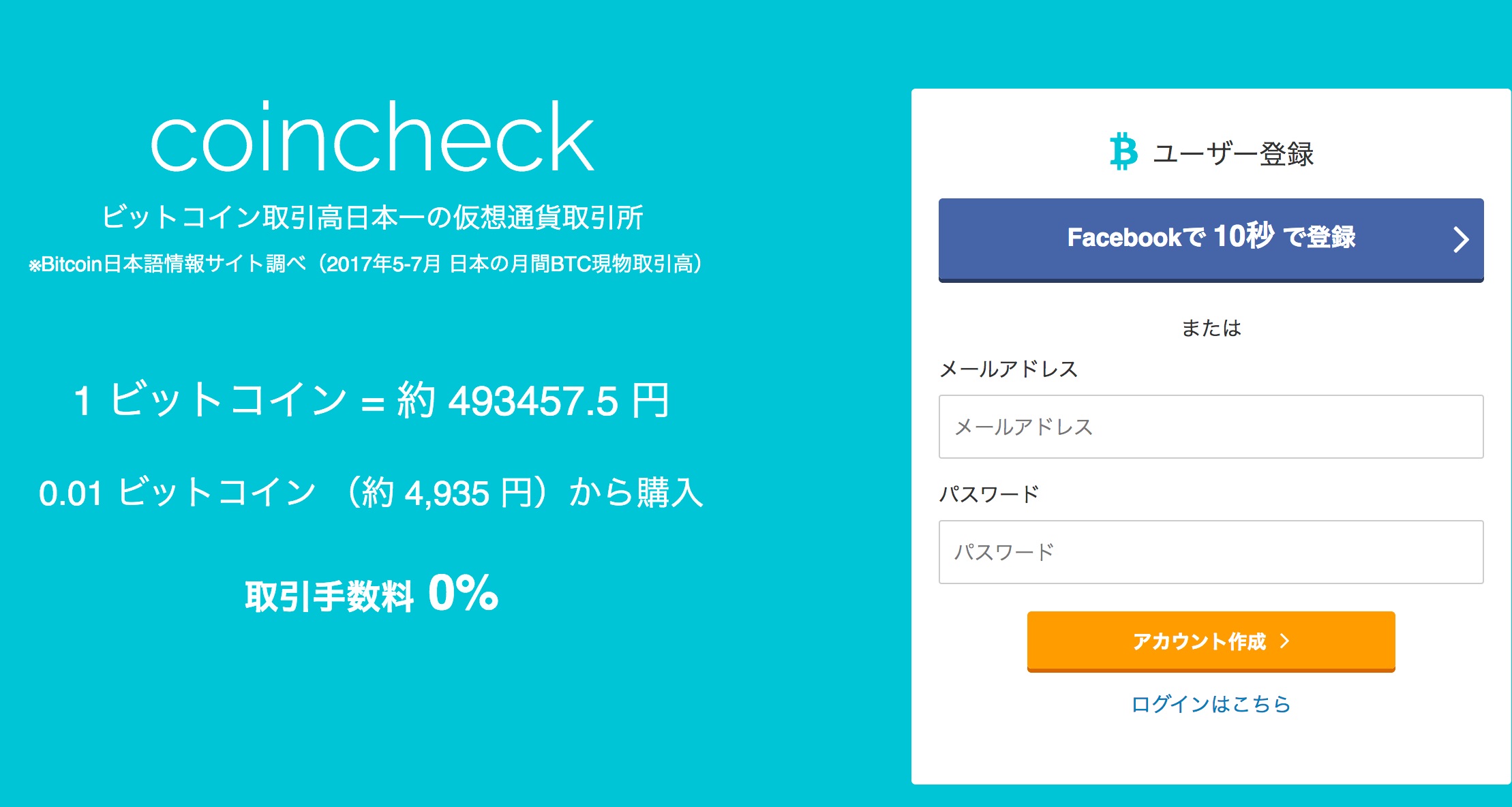
Task: Click the 0.01 ビットコイン text
Action: coord(177,493)
